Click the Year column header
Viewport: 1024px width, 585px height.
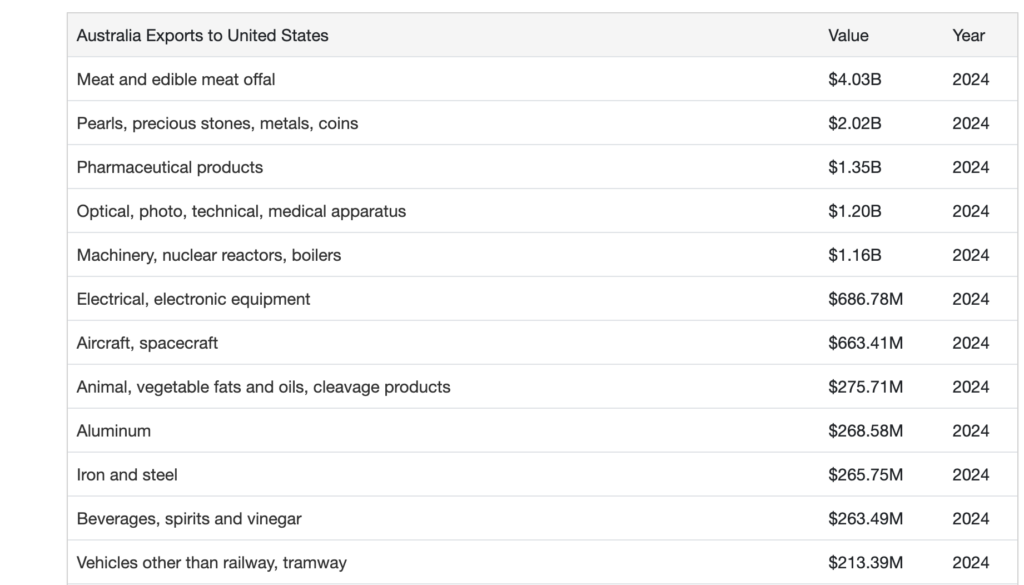968,35
